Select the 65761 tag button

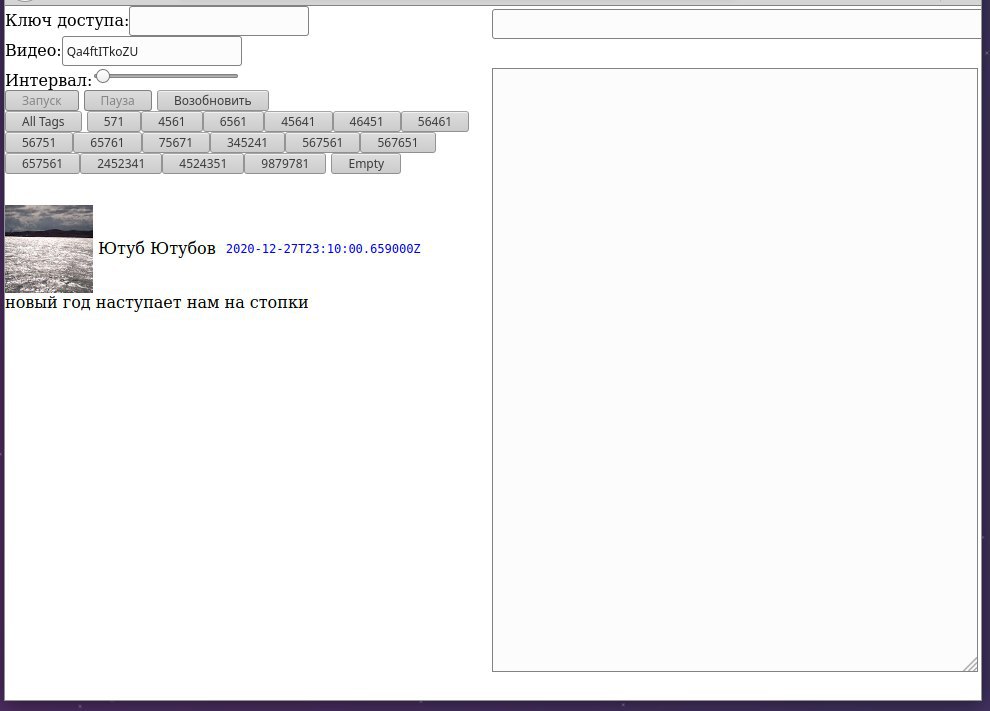click(107, 143)
